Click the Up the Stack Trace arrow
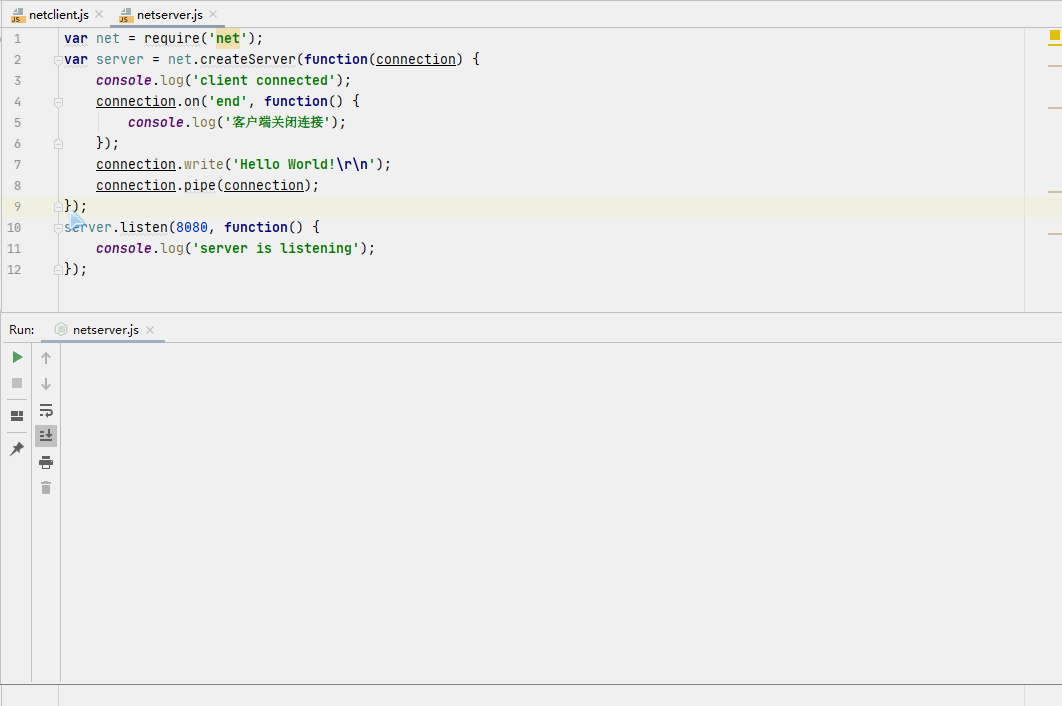The width and height of the screenshot is (1062, 706). click(46, 358)
